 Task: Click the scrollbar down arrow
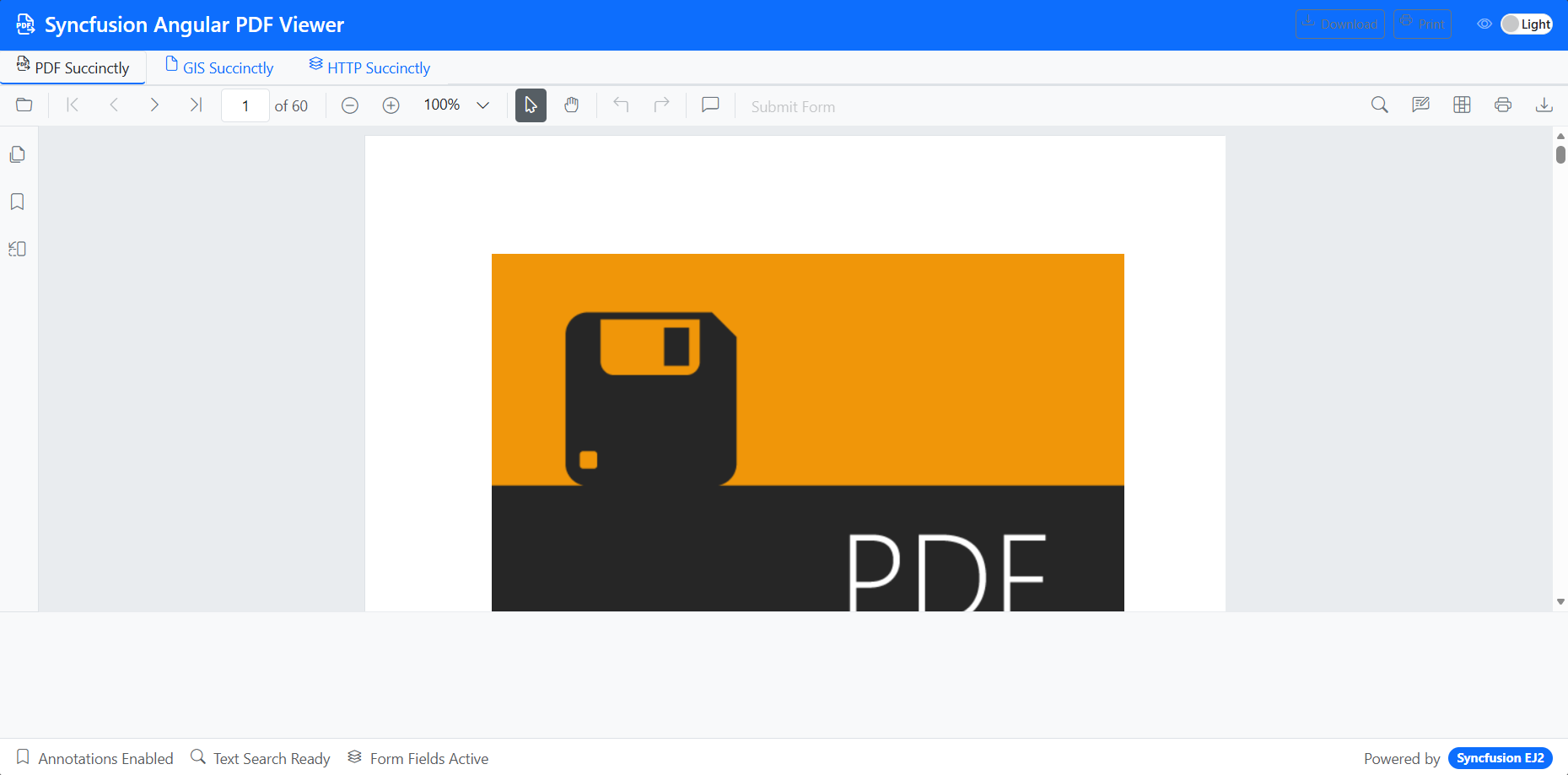pos(1560,602)
